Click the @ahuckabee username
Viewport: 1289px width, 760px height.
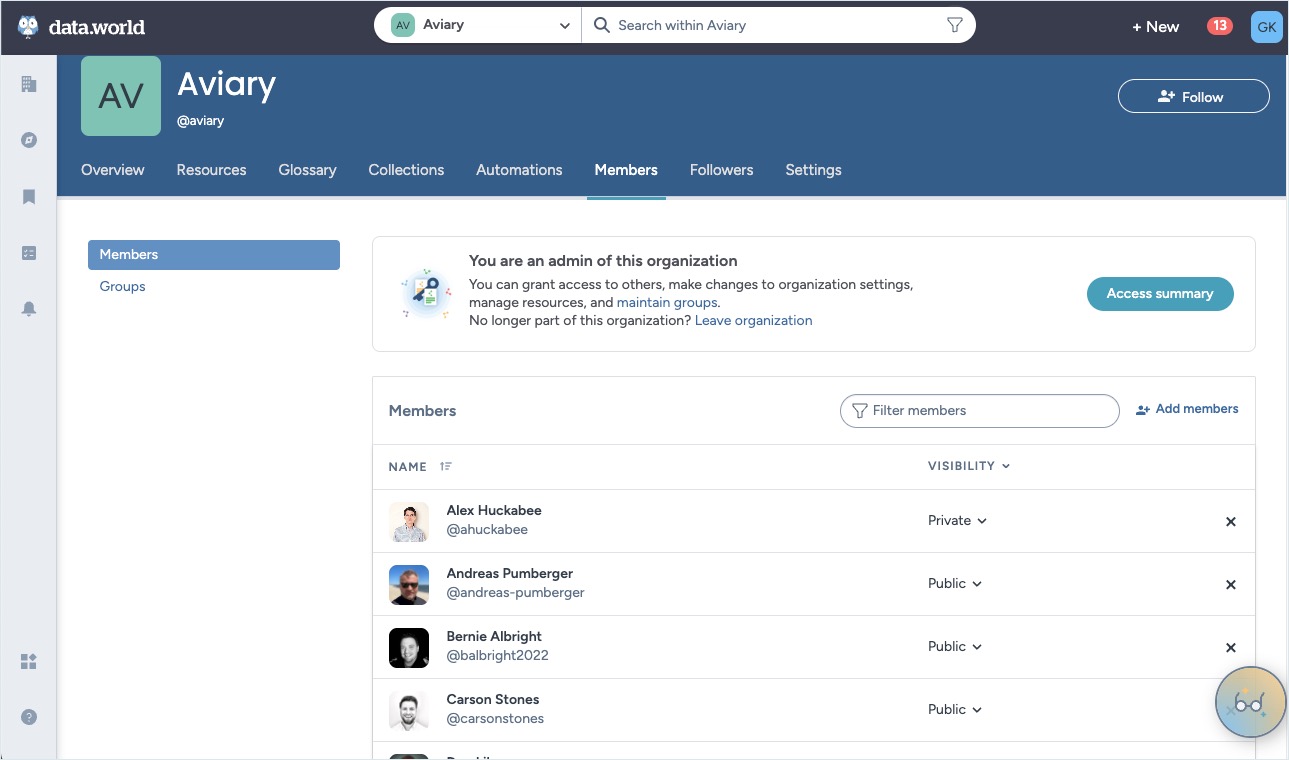[x=487, y=529]
